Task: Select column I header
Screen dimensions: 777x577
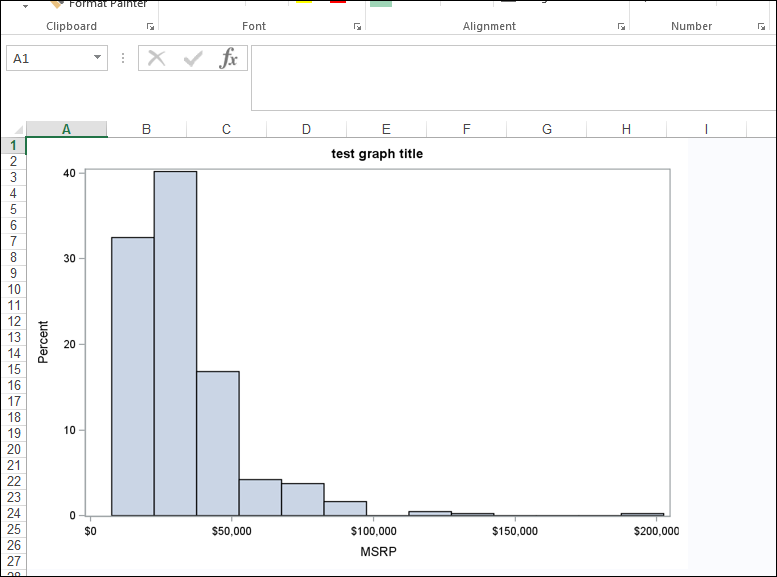Action: tap(706, 129)
